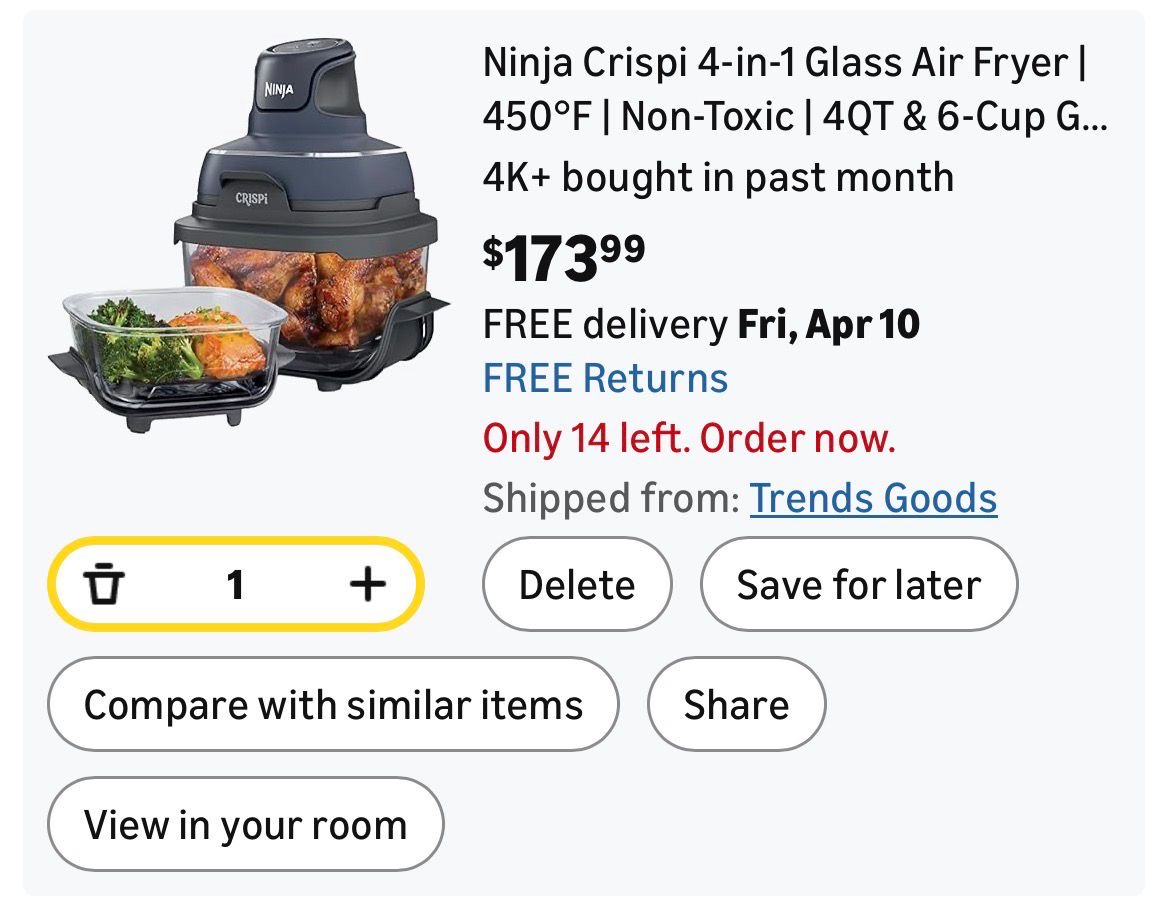Image resolution: width=1169 pixels, height=906 pixels.
Task: Click the CRISPi label on the fryer
Action: (251, 198)
